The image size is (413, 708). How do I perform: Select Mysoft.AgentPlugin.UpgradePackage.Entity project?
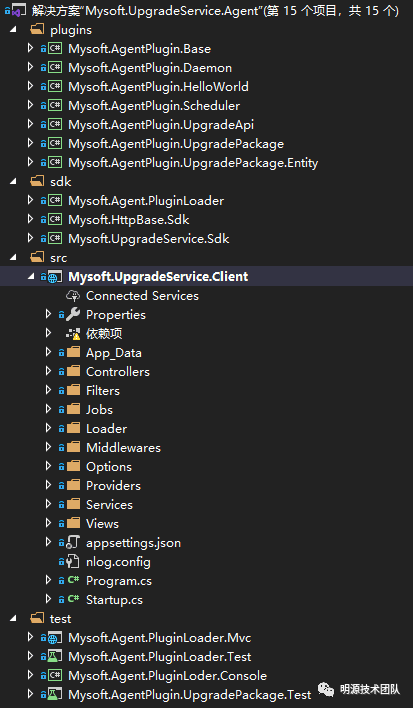[193, 163]
